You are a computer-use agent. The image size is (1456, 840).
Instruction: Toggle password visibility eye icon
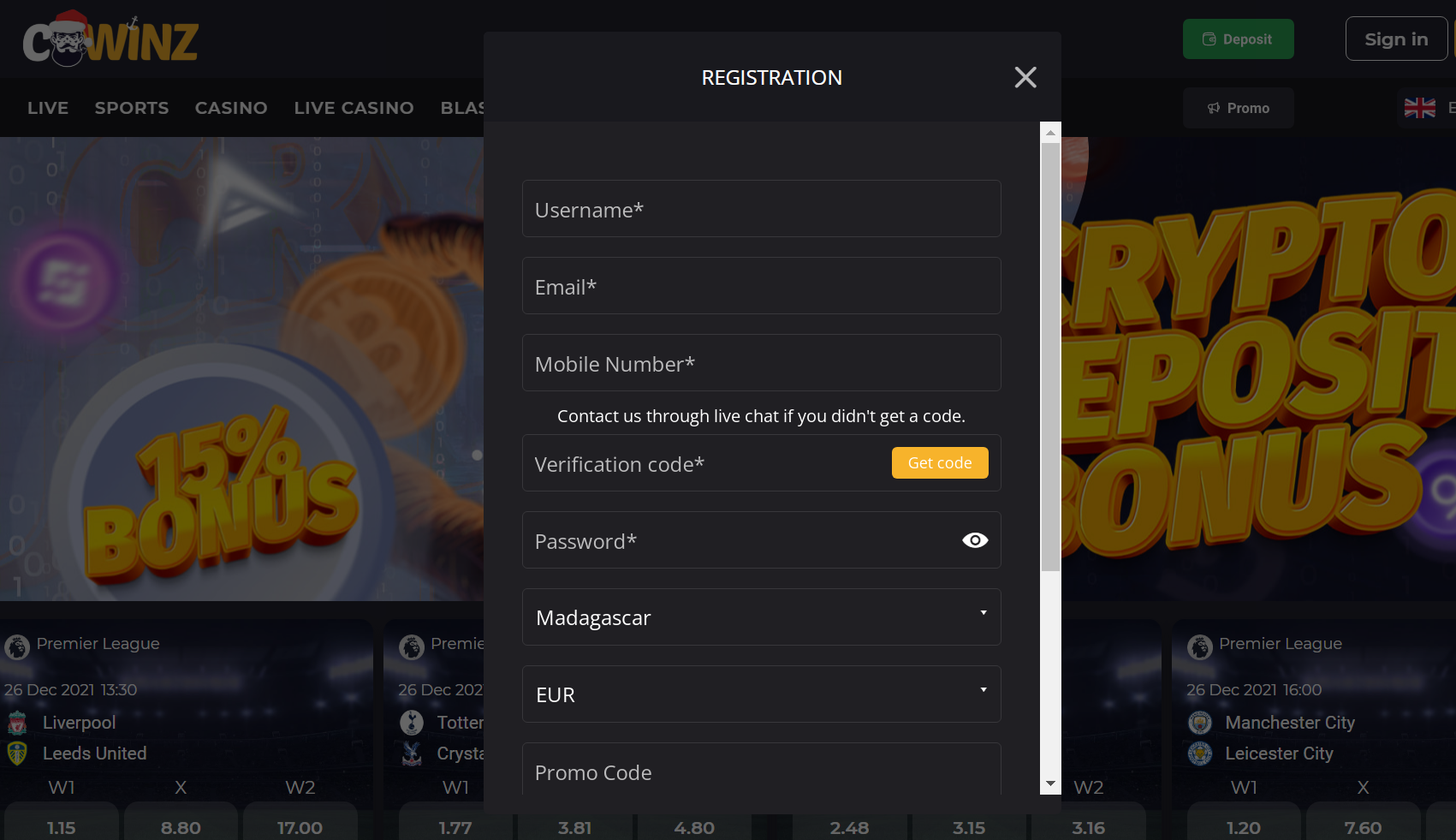coord(975,540)
